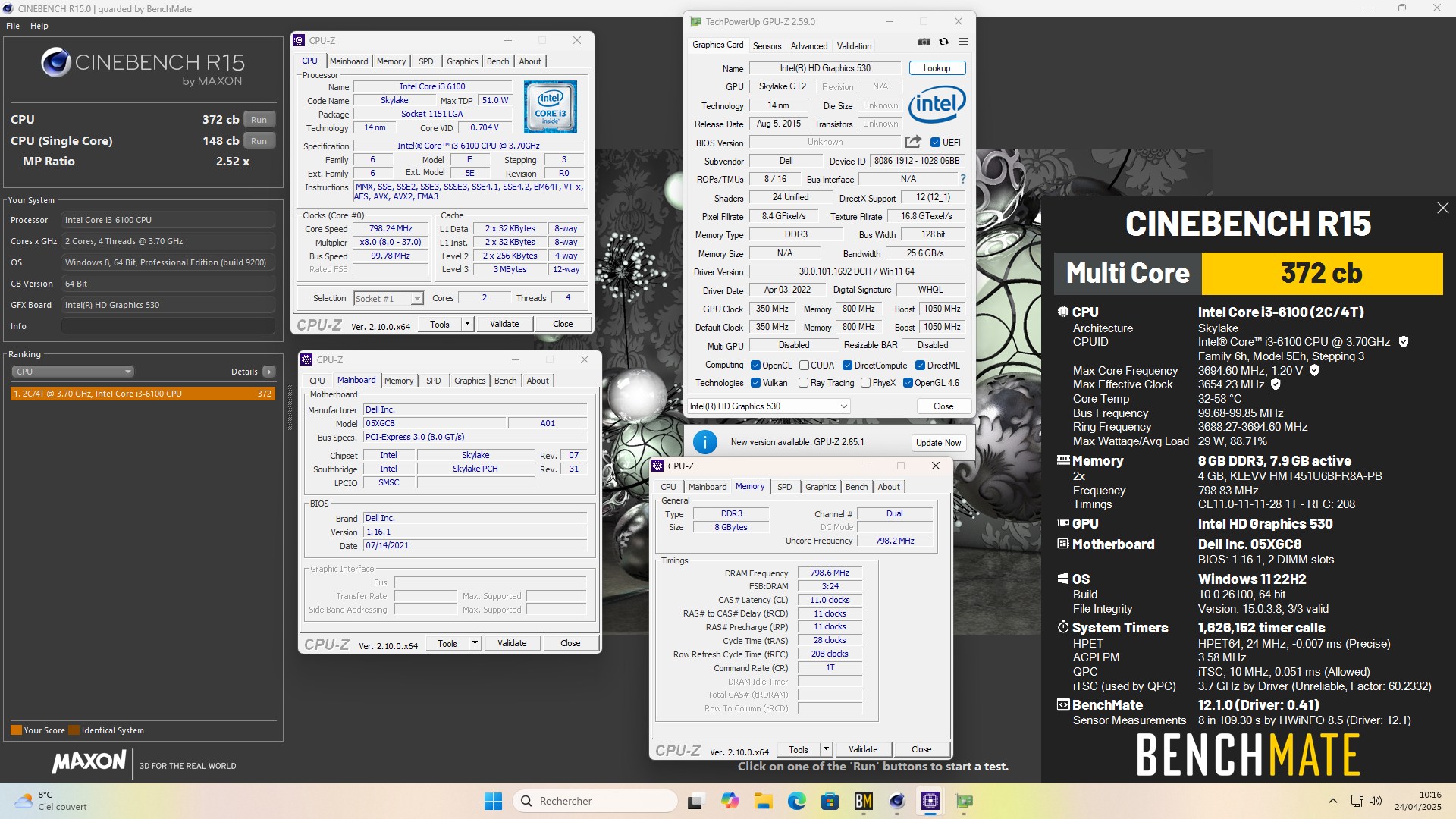1456x819 pixels.
Task: Click the BIOS export share icon in GPU-Z
Action: click(913, 142)
